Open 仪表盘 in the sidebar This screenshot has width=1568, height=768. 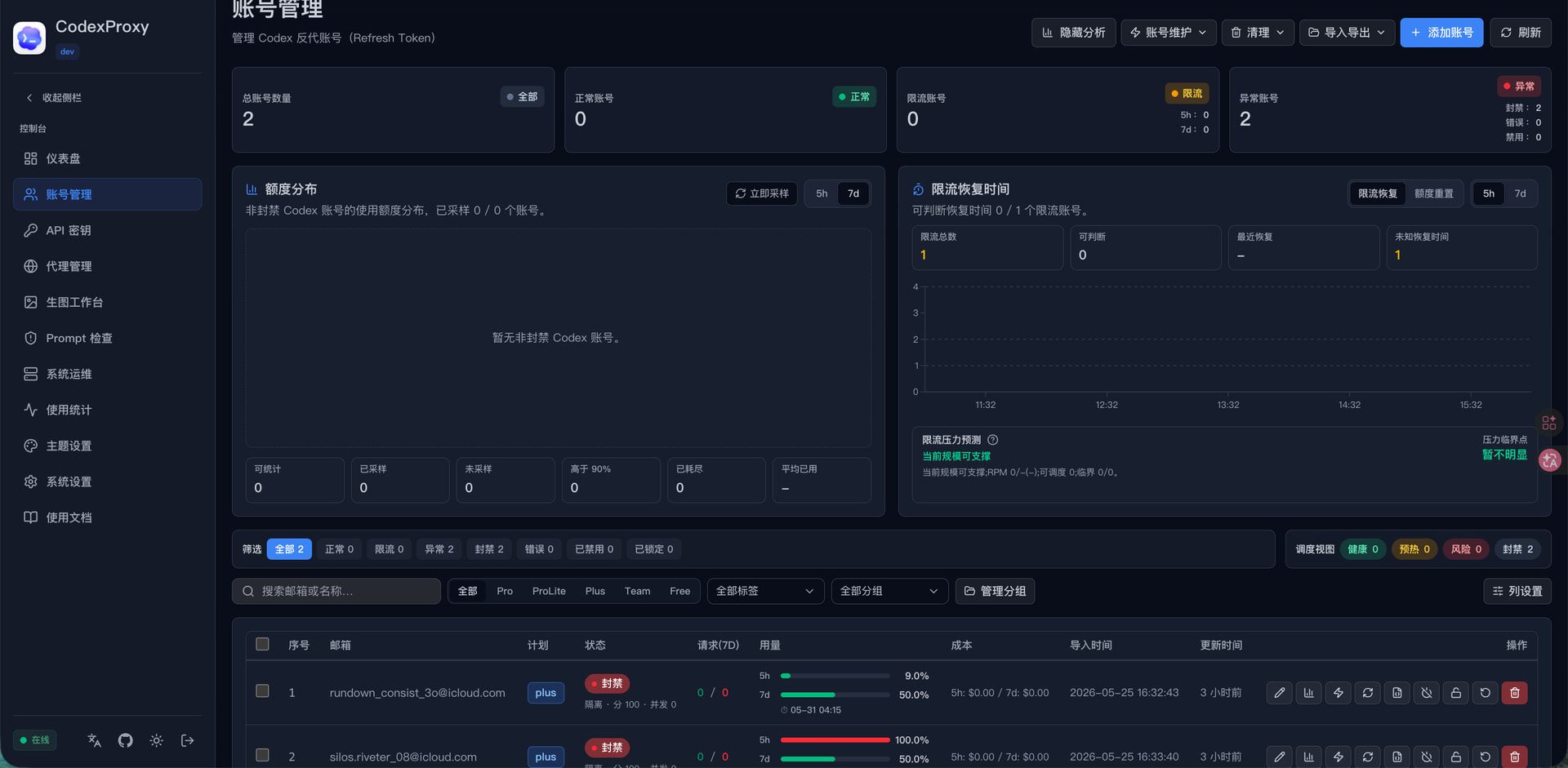(107, 158)
